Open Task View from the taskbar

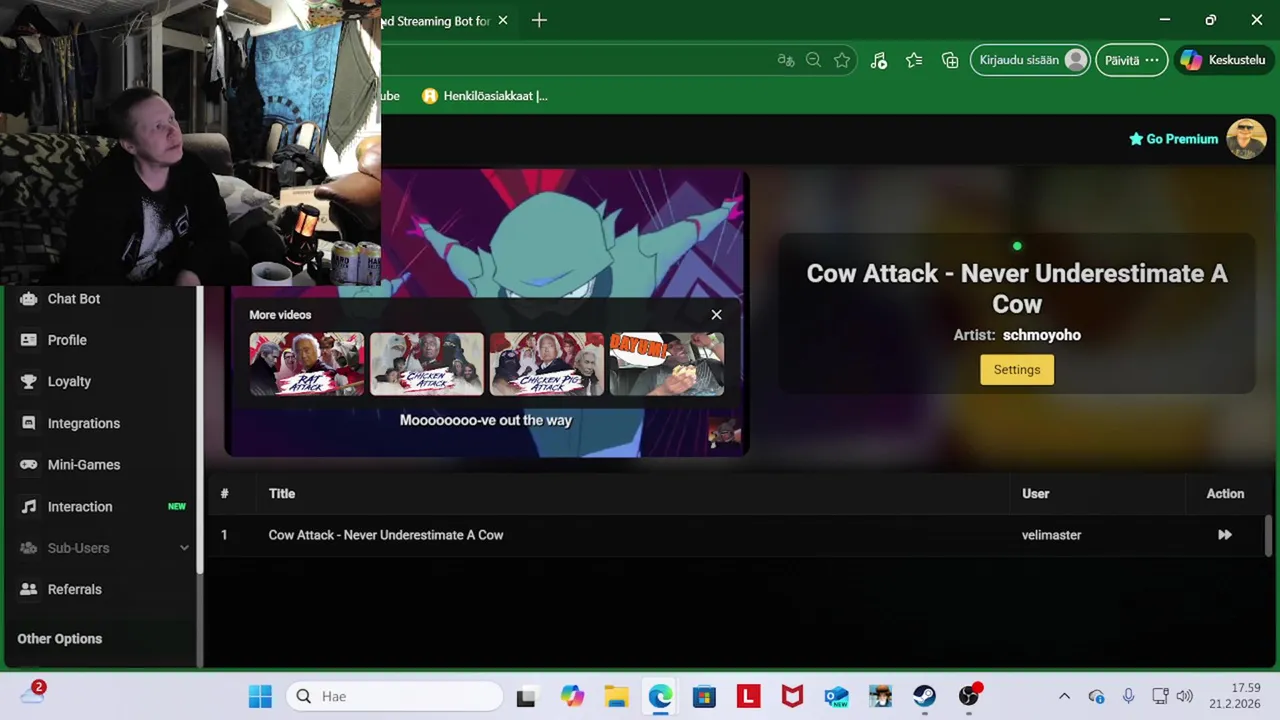526,696
